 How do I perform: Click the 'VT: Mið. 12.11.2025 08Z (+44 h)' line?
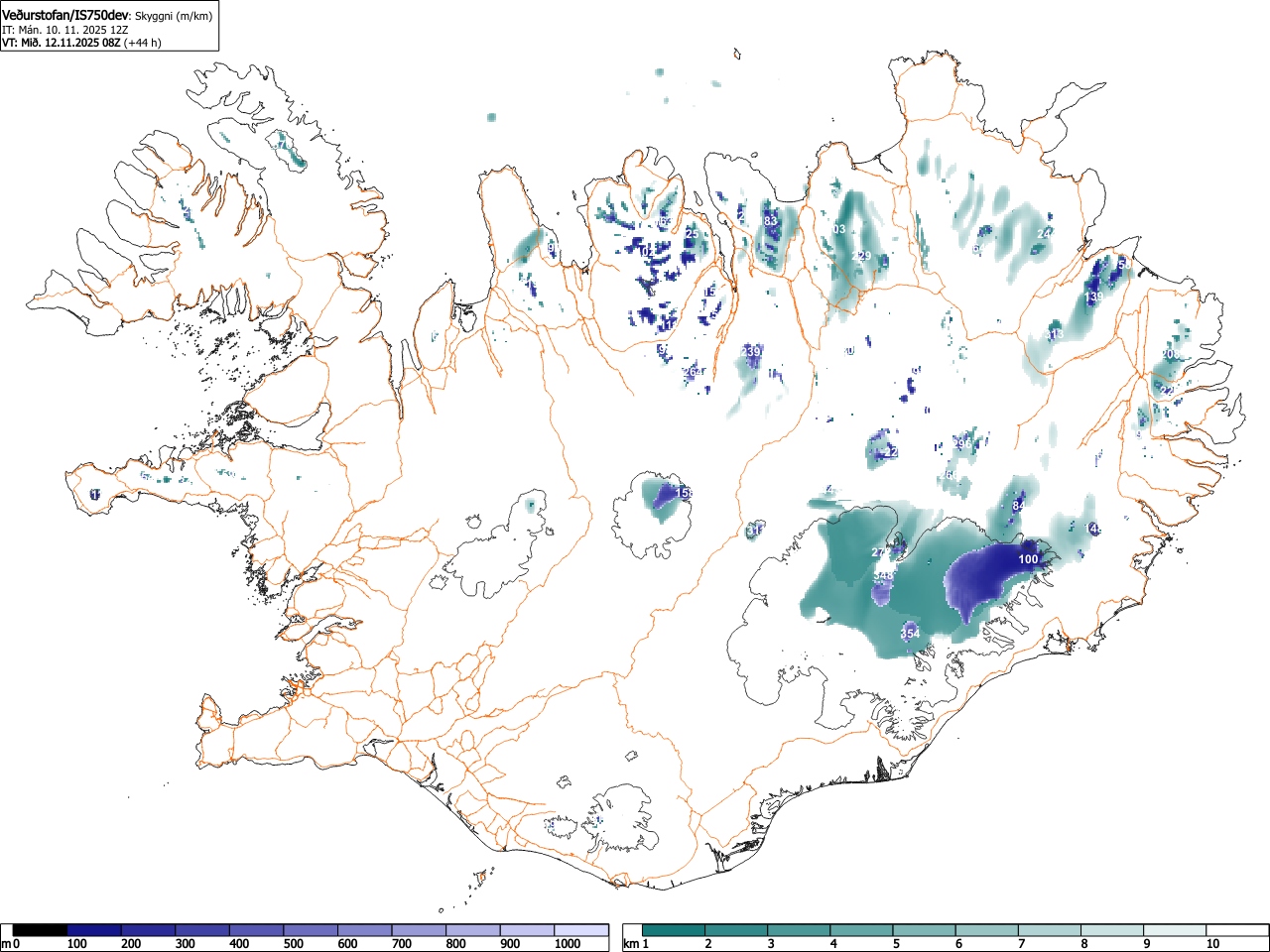(81, 43)
